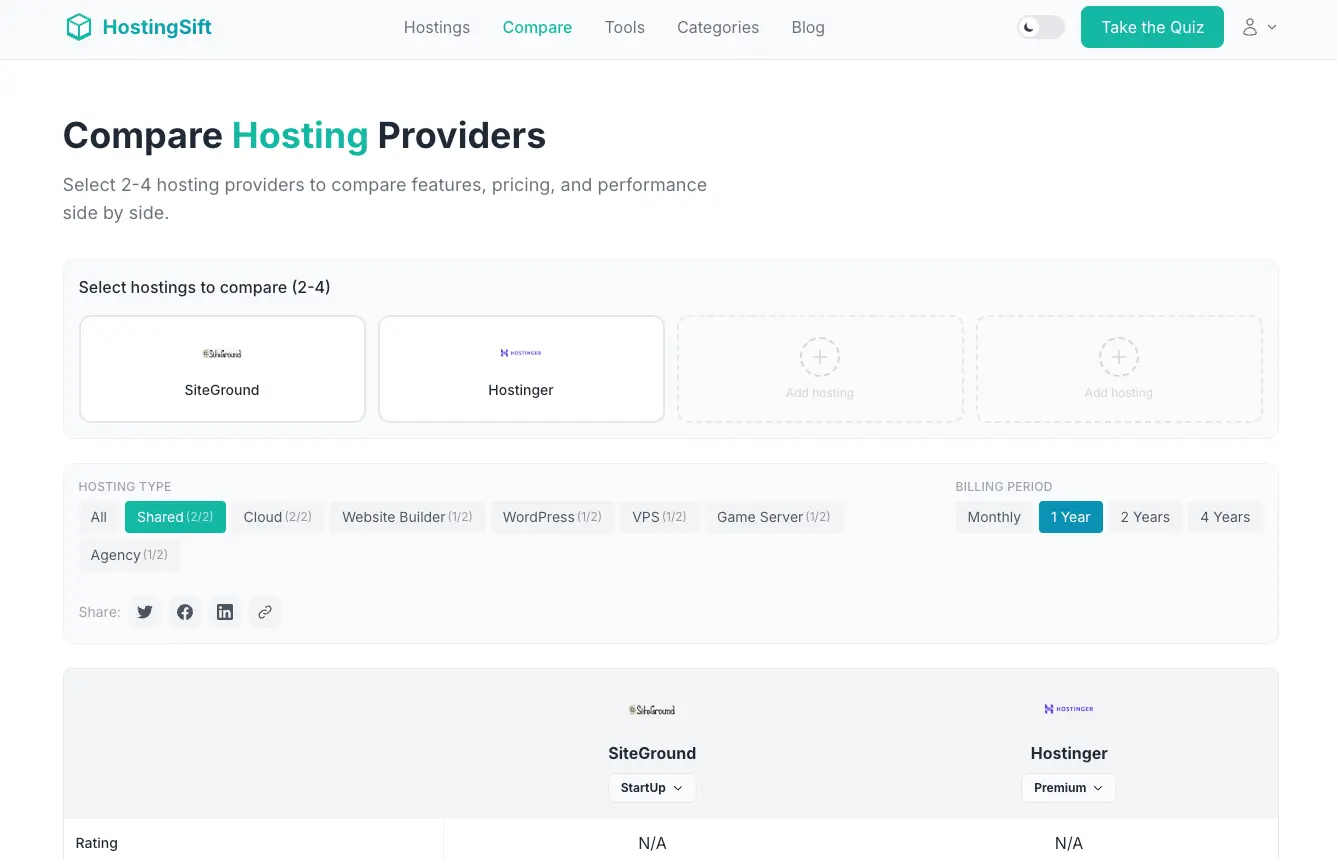Click the HostingSift brand name link
The width and height of the screenshot is (1337, 860).
157,27
